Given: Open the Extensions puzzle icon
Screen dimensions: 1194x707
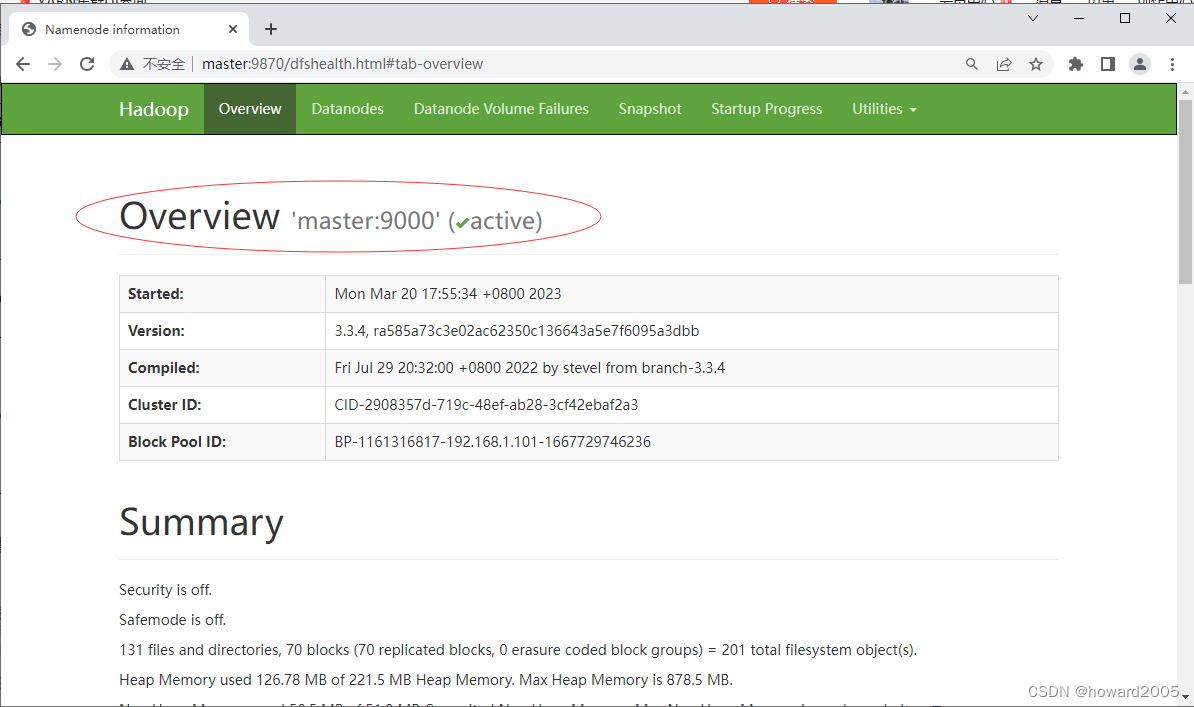Looking at the screenshot, I should click(1075, 64).
